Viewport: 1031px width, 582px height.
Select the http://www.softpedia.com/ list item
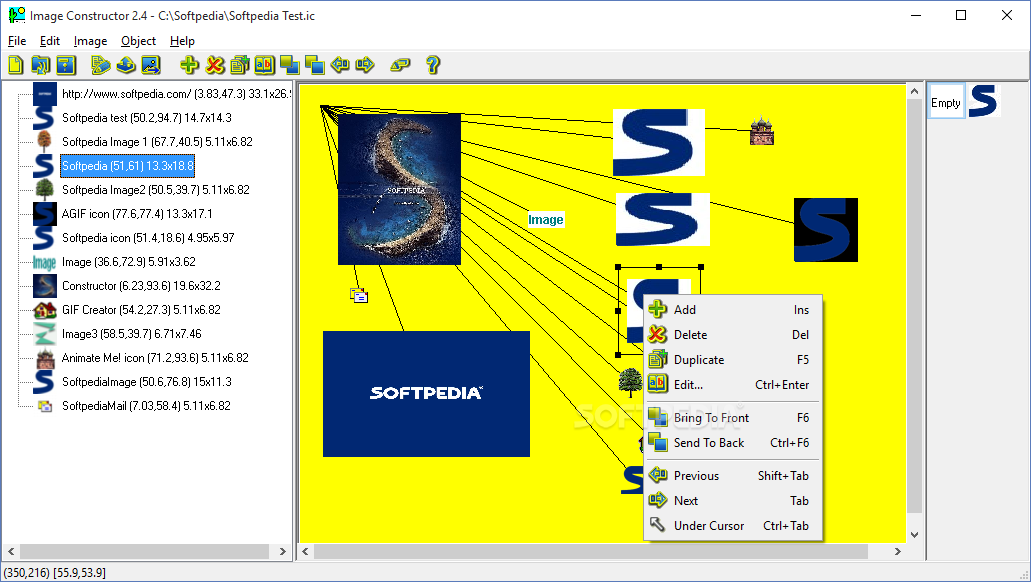click(x=176, y=94)
